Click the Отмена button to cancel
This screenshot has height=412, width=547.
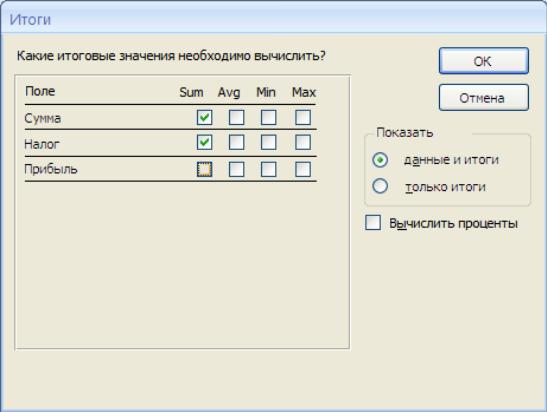[484, 98]
